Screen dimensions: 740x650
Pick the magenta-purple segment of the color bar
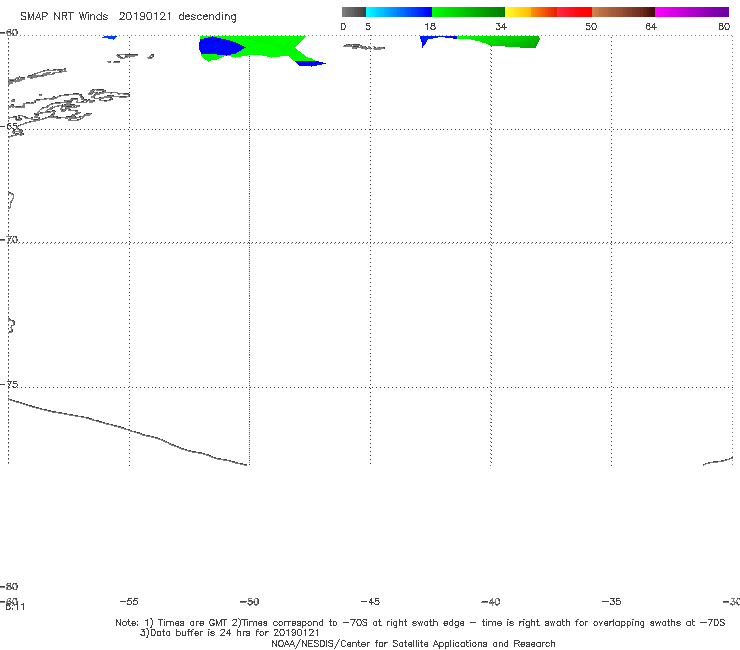(692, 12)
